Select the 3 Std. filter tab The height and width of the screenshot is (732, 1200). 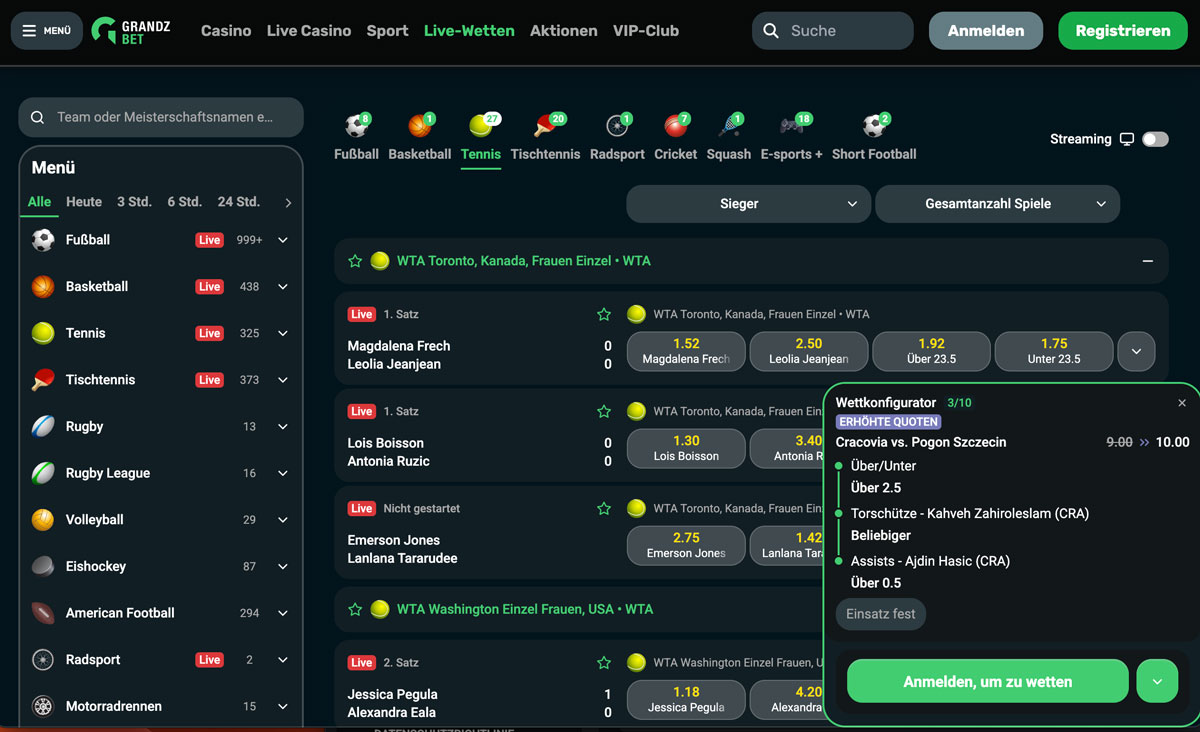point(134,202)
